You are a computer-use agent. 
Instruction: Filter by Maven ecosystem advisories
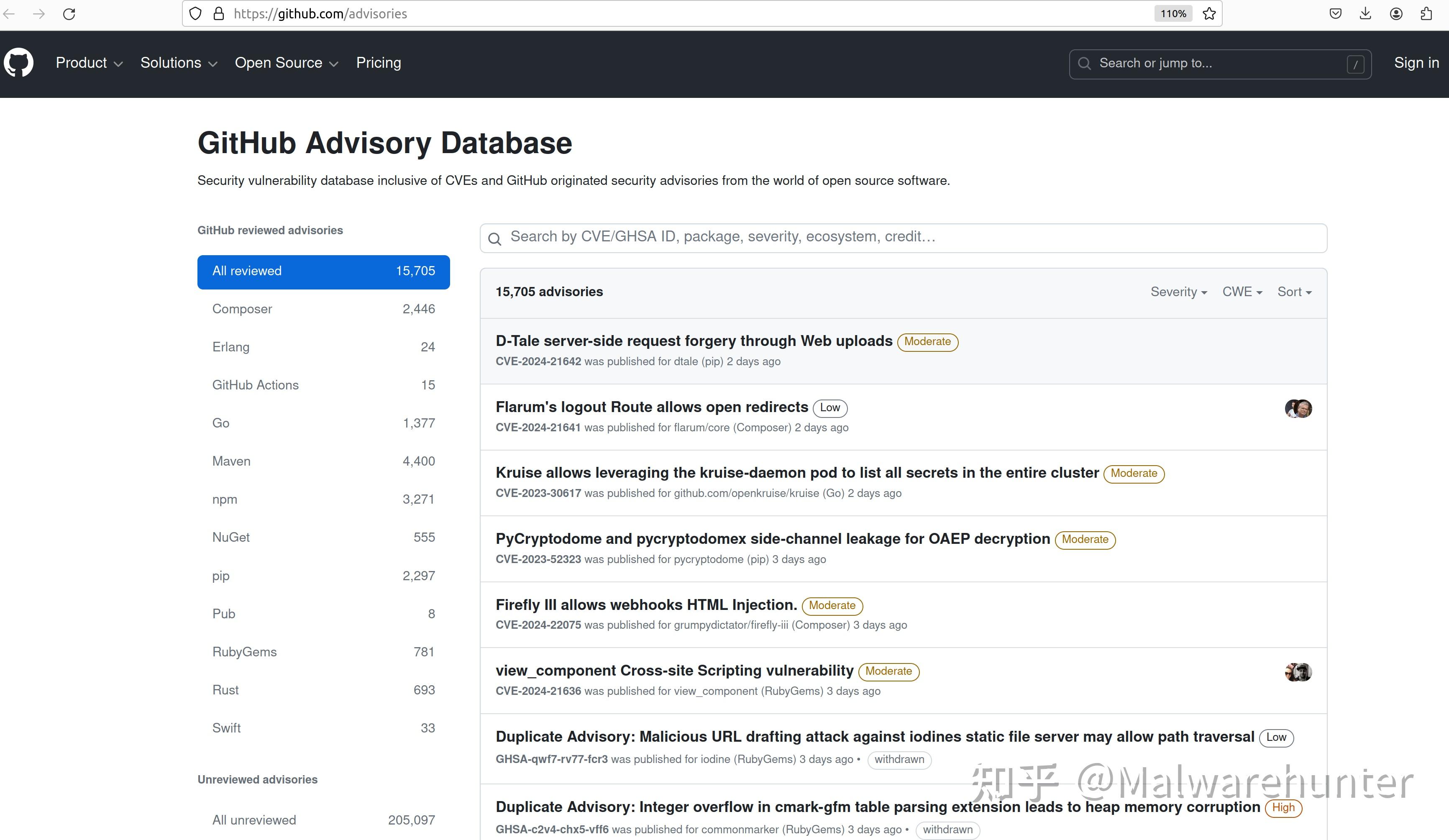click(x=323, y=461)
